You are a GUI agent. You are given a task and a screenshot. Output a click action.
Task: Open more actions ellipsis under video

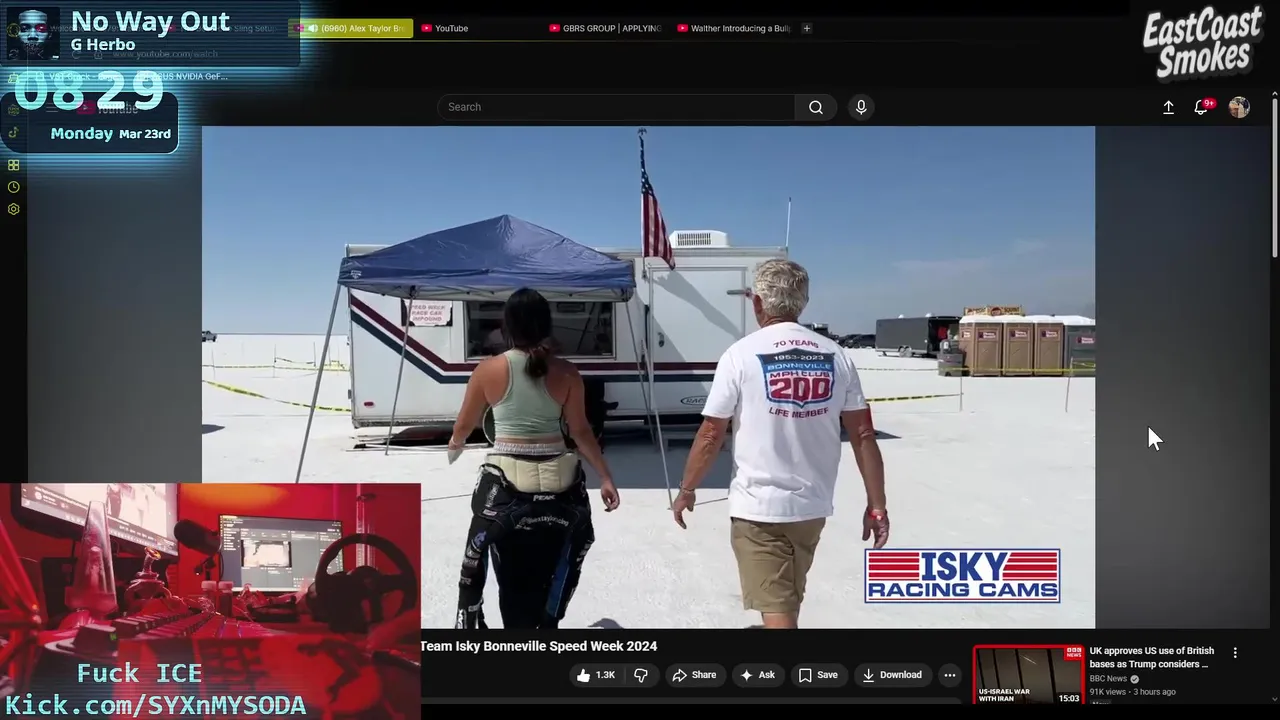950,675
